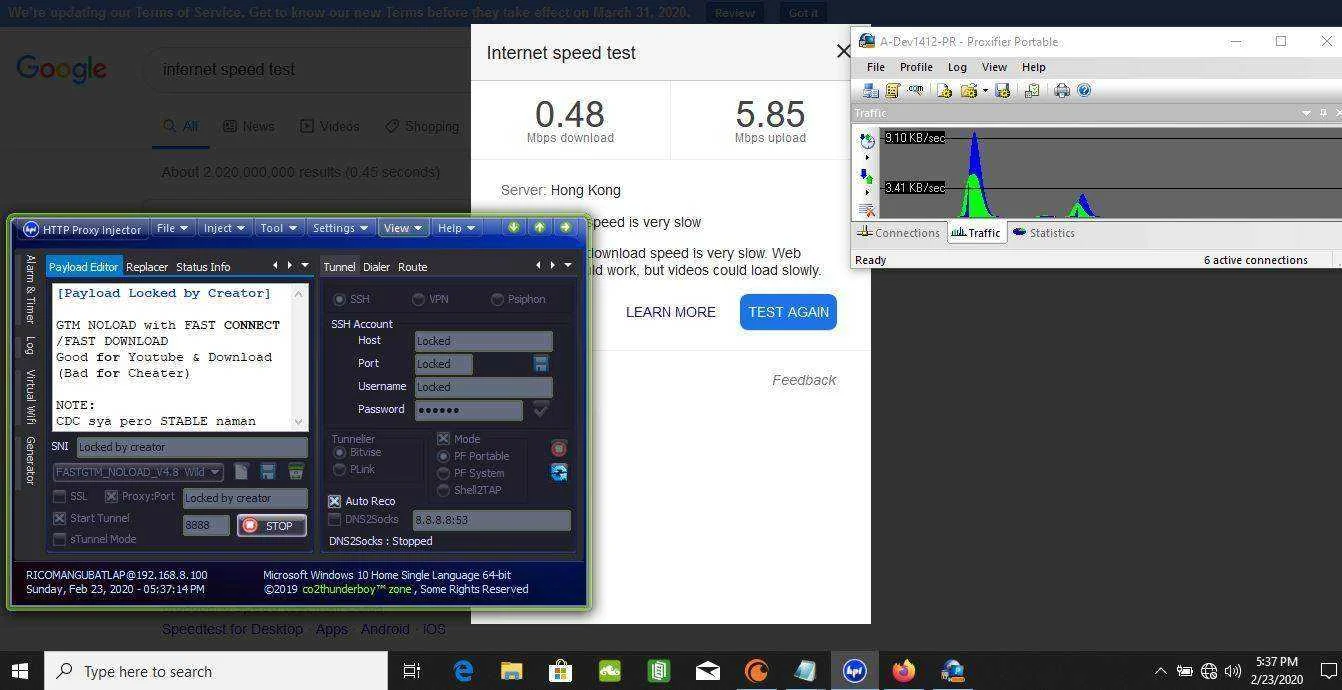
Task: Click the new profile icon in Proxifier toolbar
Action: click(x=944, y=90)
